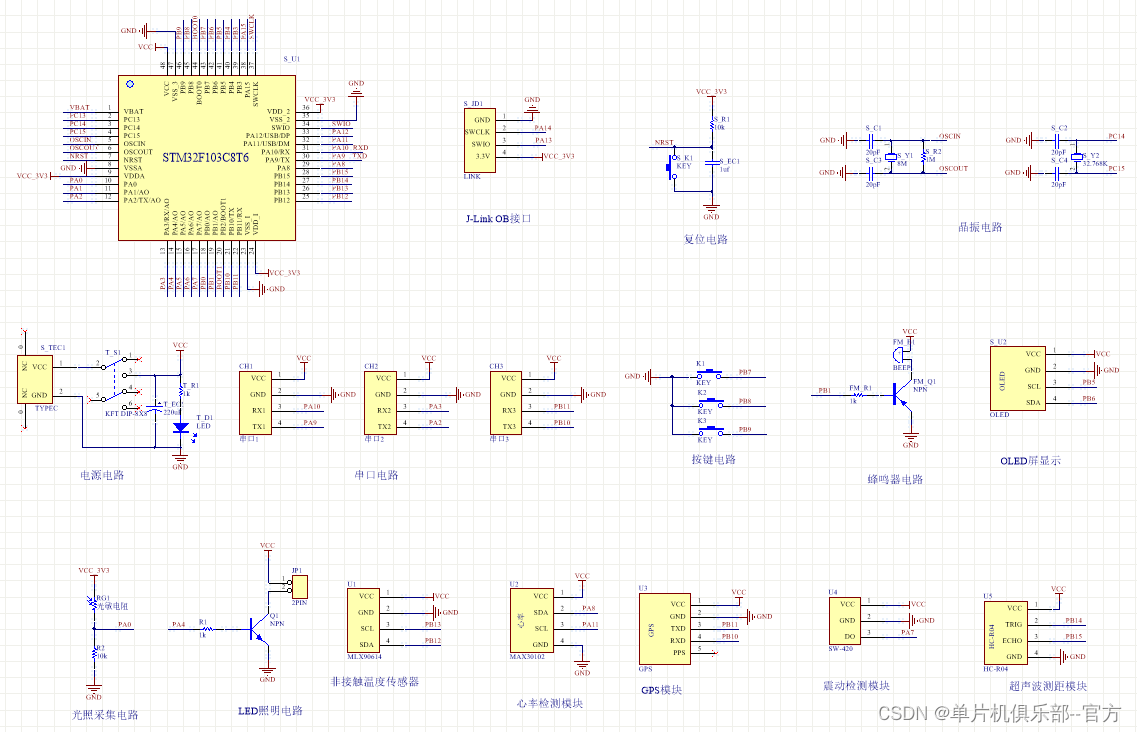Click the "心率检测模块" caption

tap(550, 704)
